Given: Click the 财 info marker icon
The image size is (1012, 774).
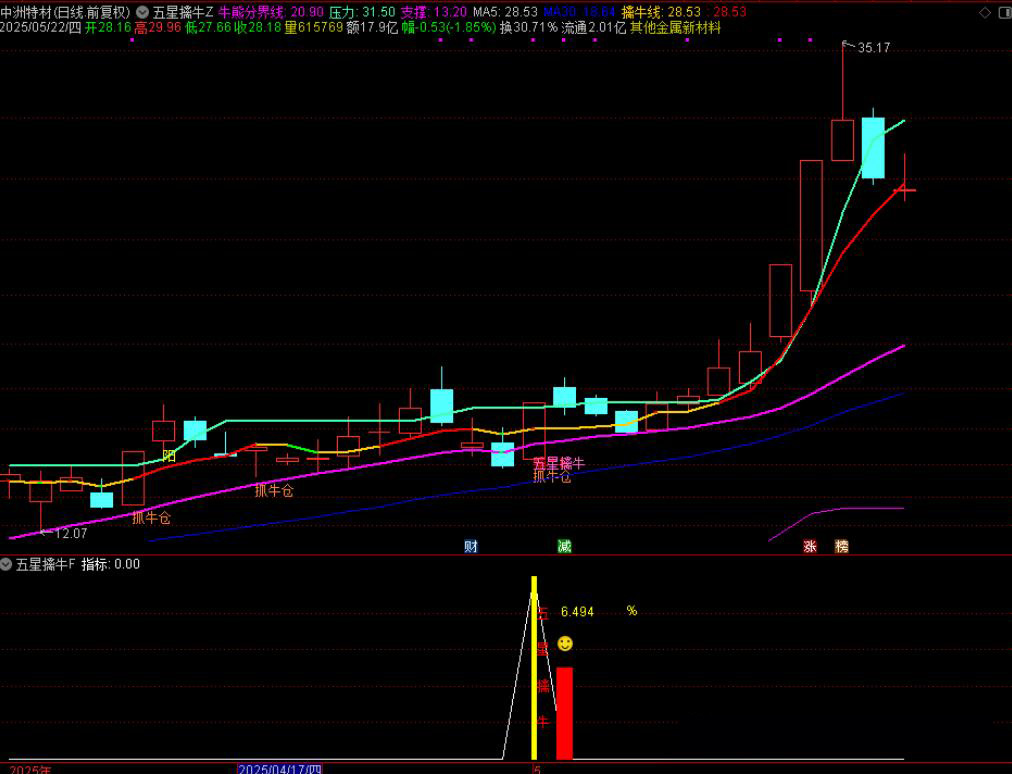Looking at the screenshot, I should [471, 546].
